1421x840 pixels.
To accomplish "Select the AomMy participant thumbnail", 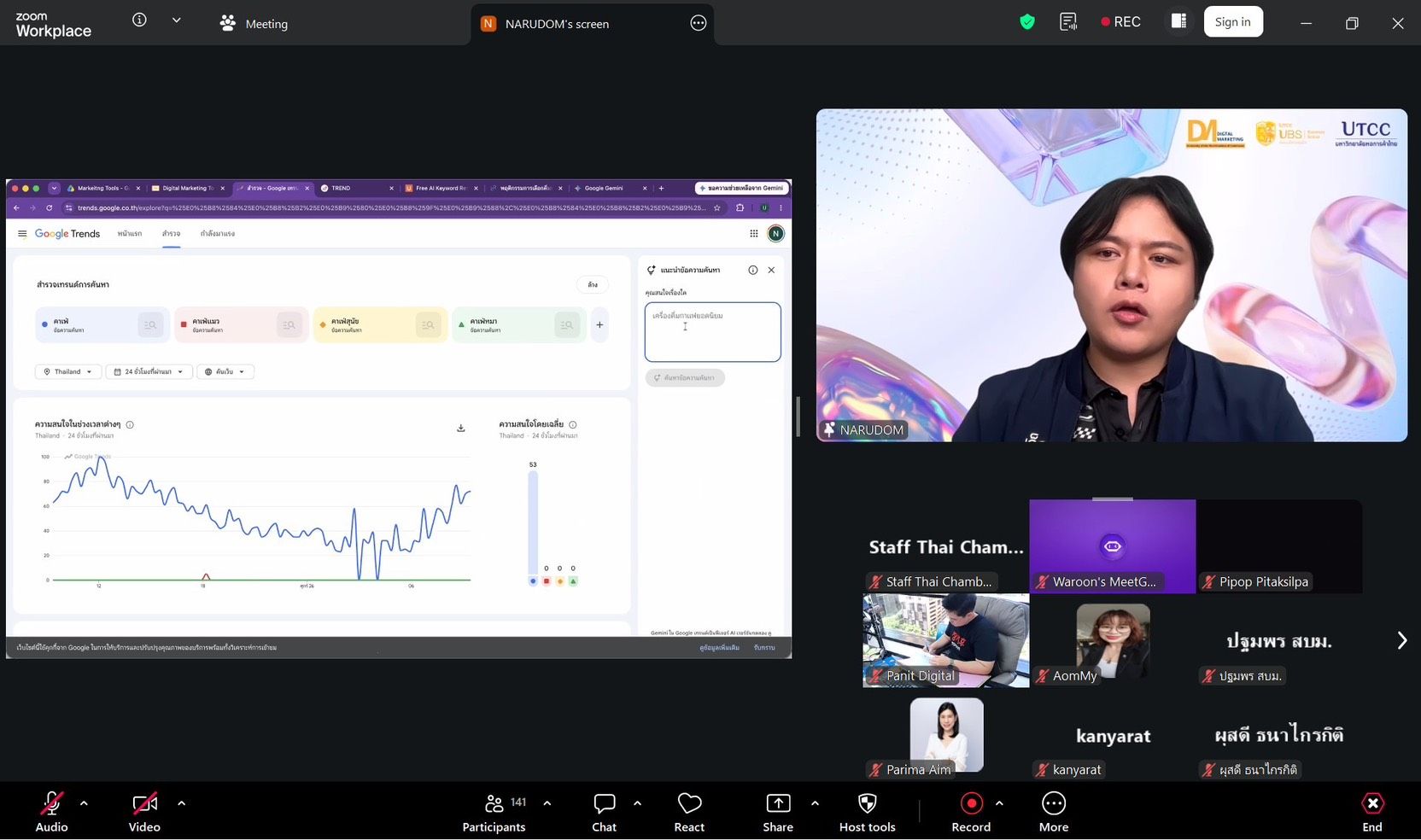I will pos(1113,640).
